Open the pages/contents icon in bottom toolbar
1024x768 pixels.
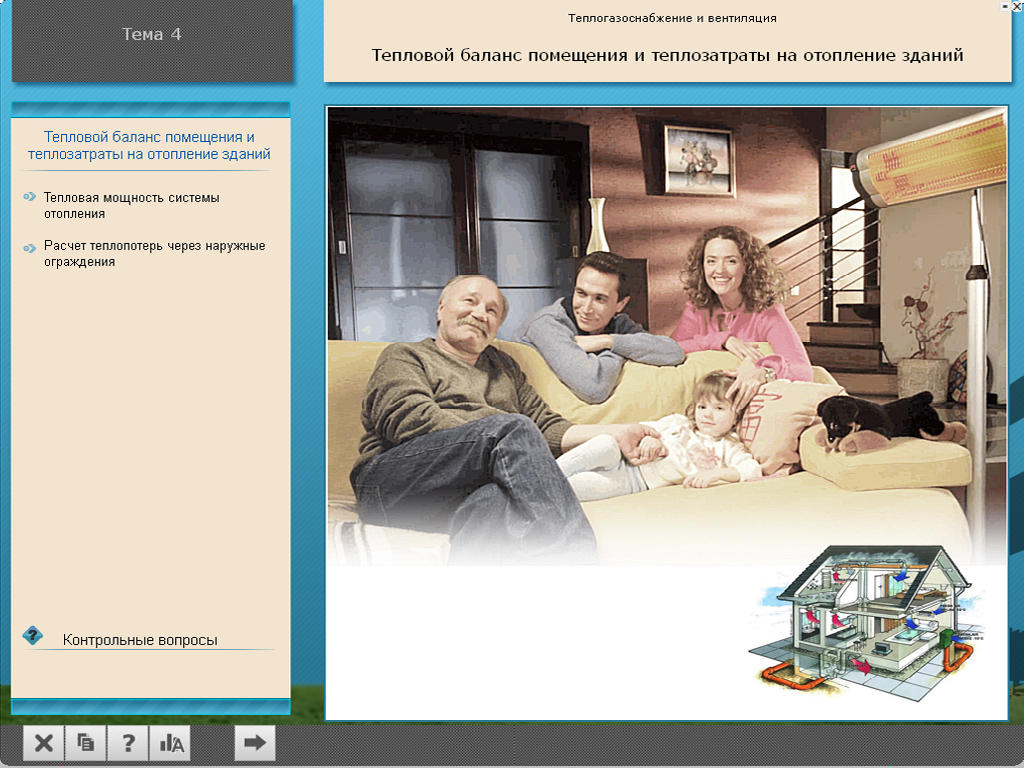[86, 743]
